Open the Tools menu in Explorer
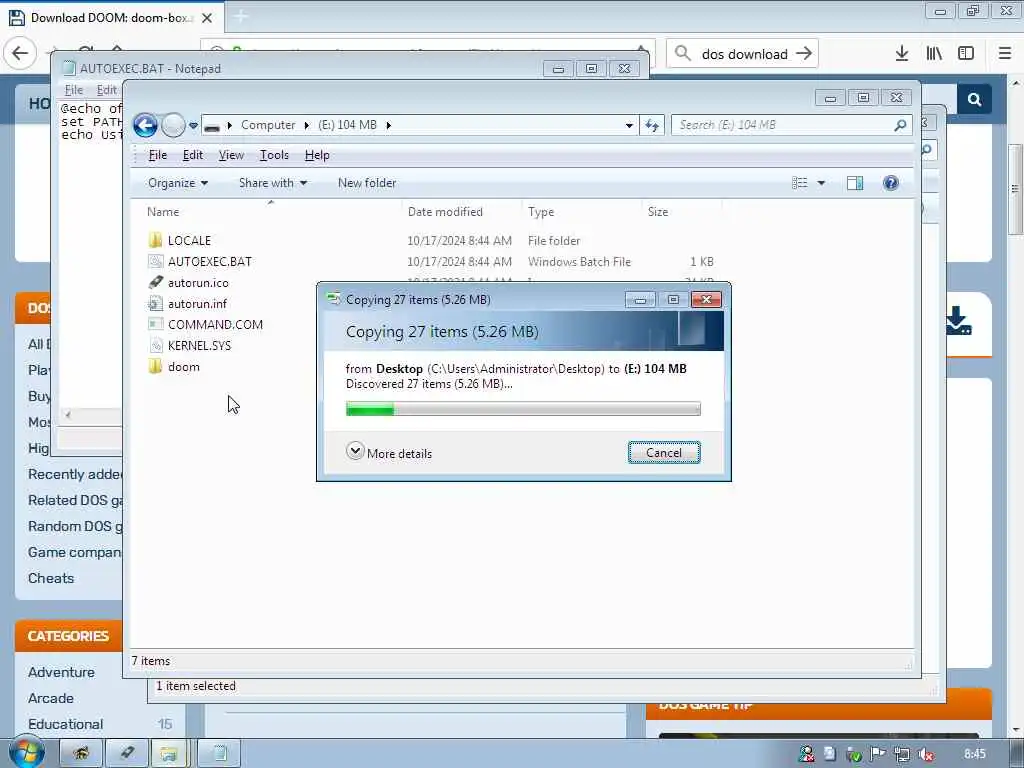1024x768 pixels. (x=274, y=155)
